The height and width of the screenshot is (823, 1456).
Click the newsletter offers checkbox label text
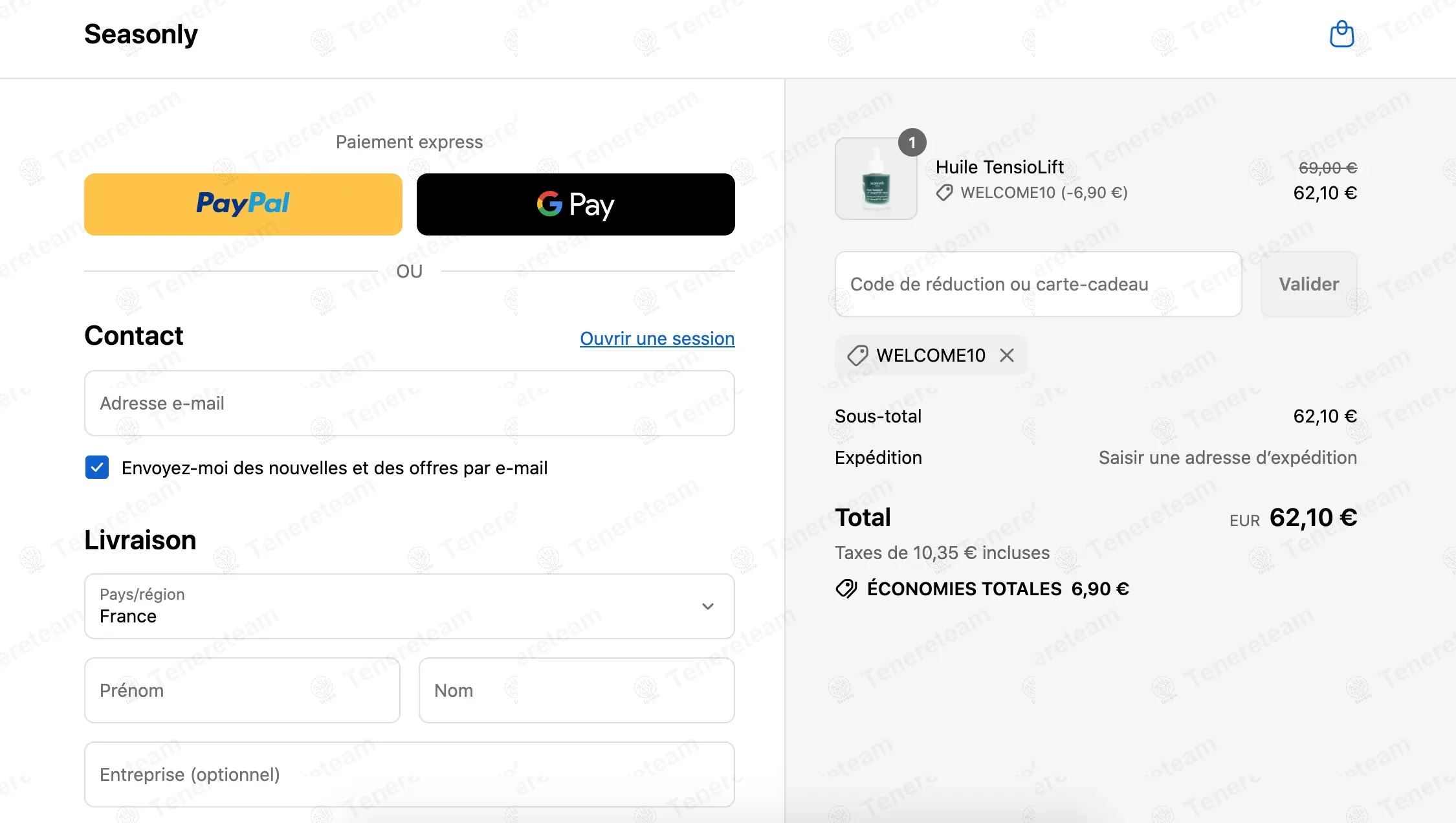[335, 468]
